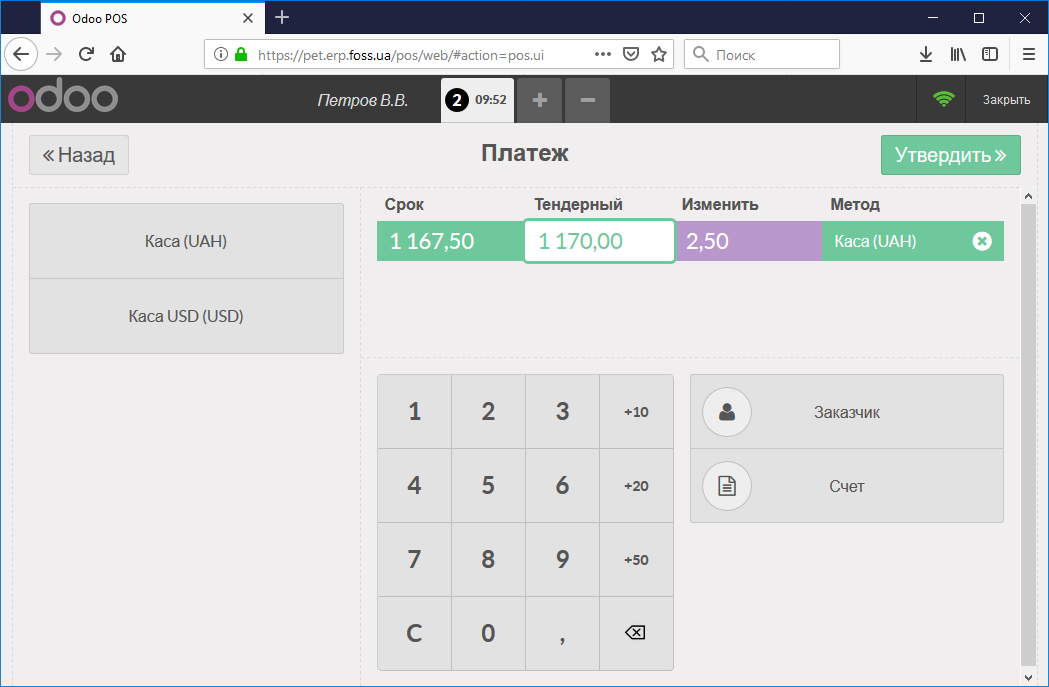The image size is (1049, 687).
Task: Bookmark this page with star
Action: [659, 54]
